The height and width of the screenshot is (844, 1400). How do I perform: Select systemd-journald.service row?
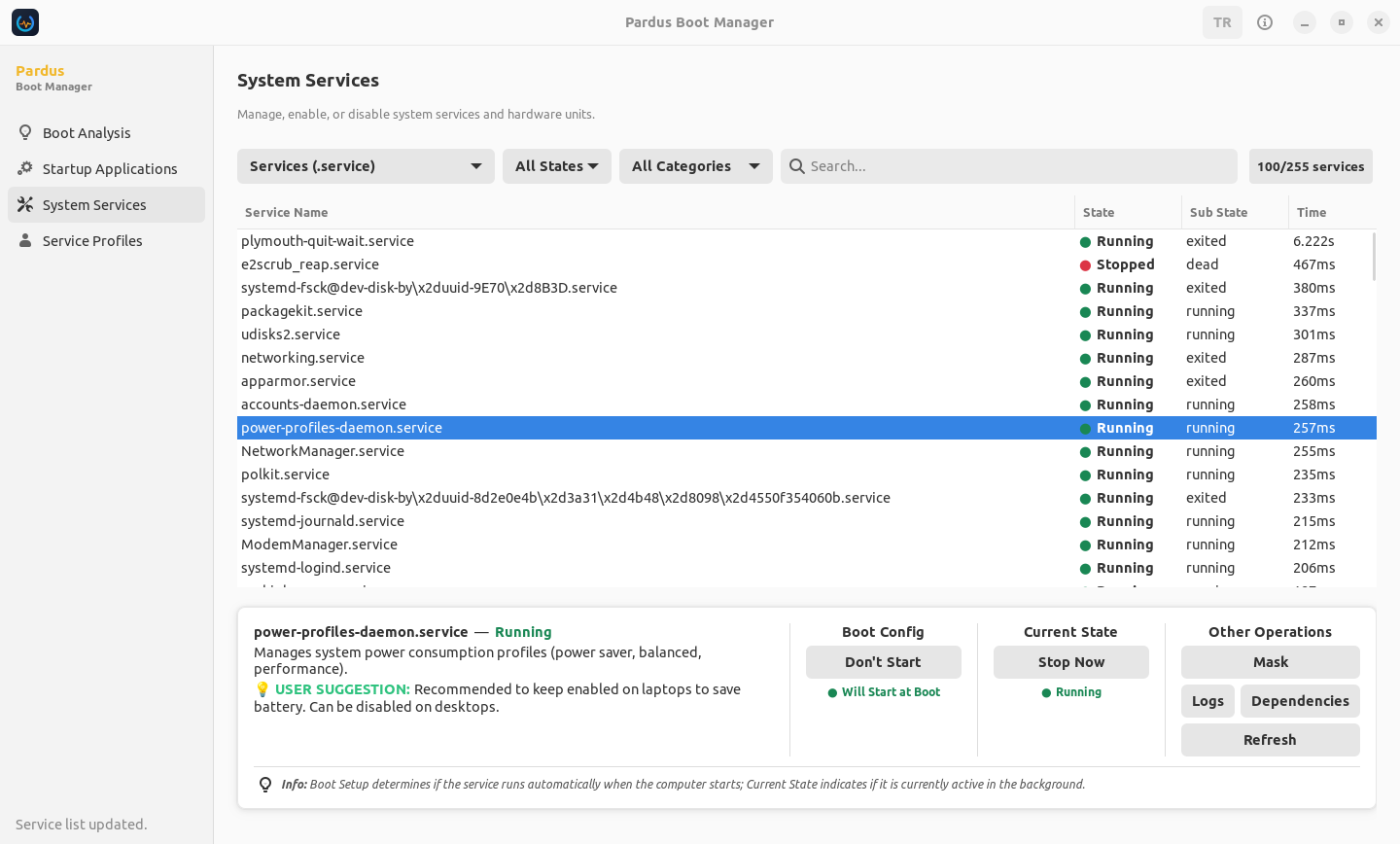pyautogui.click(x=807, y=521)
